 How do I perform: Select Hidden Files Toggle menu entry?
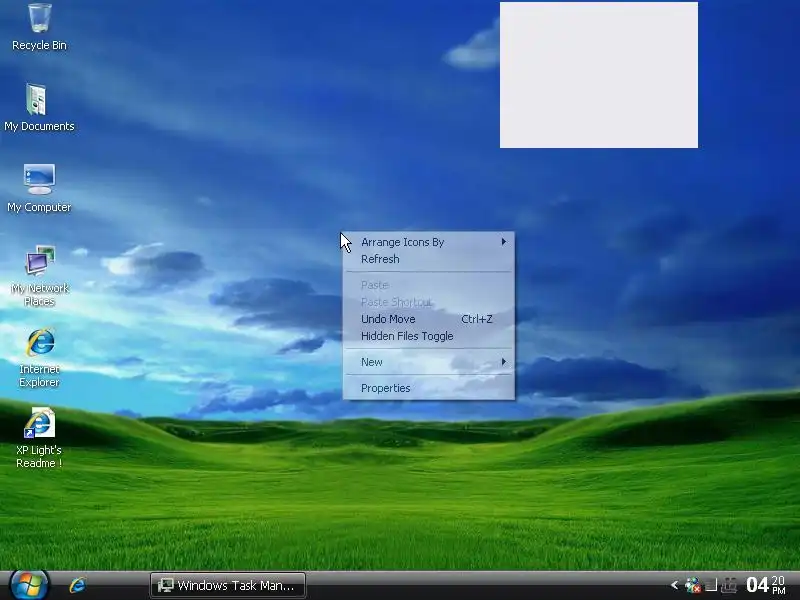click(x=429, y=336)
